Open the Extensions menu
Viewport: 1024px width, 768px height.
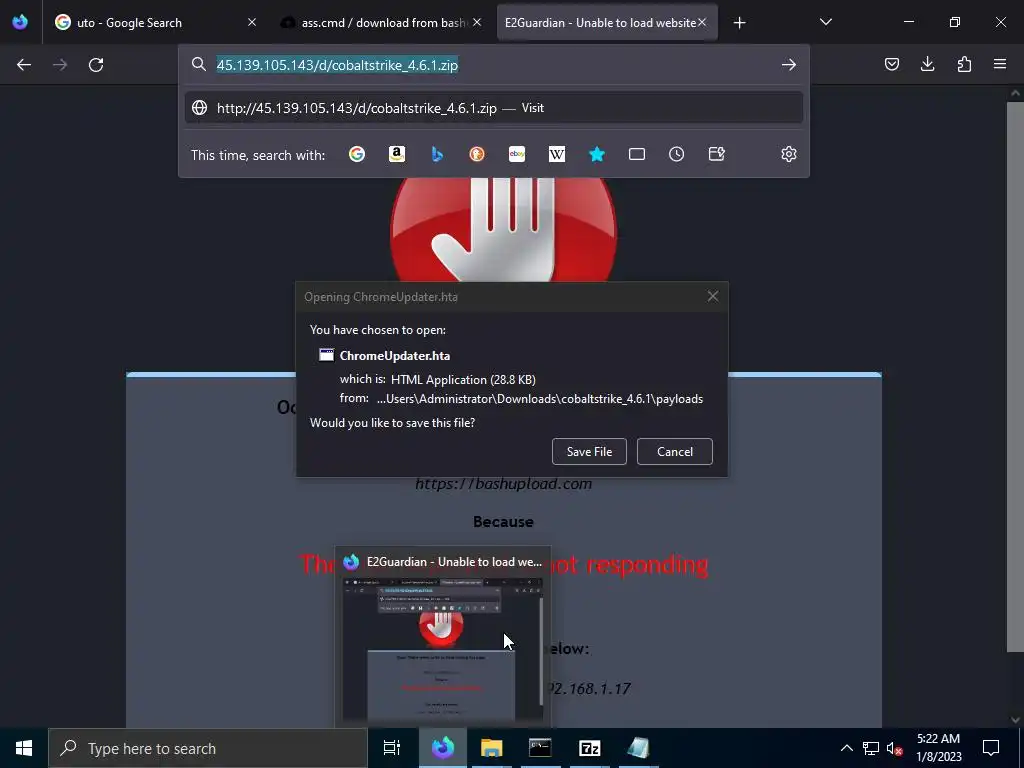pos(964,64)
